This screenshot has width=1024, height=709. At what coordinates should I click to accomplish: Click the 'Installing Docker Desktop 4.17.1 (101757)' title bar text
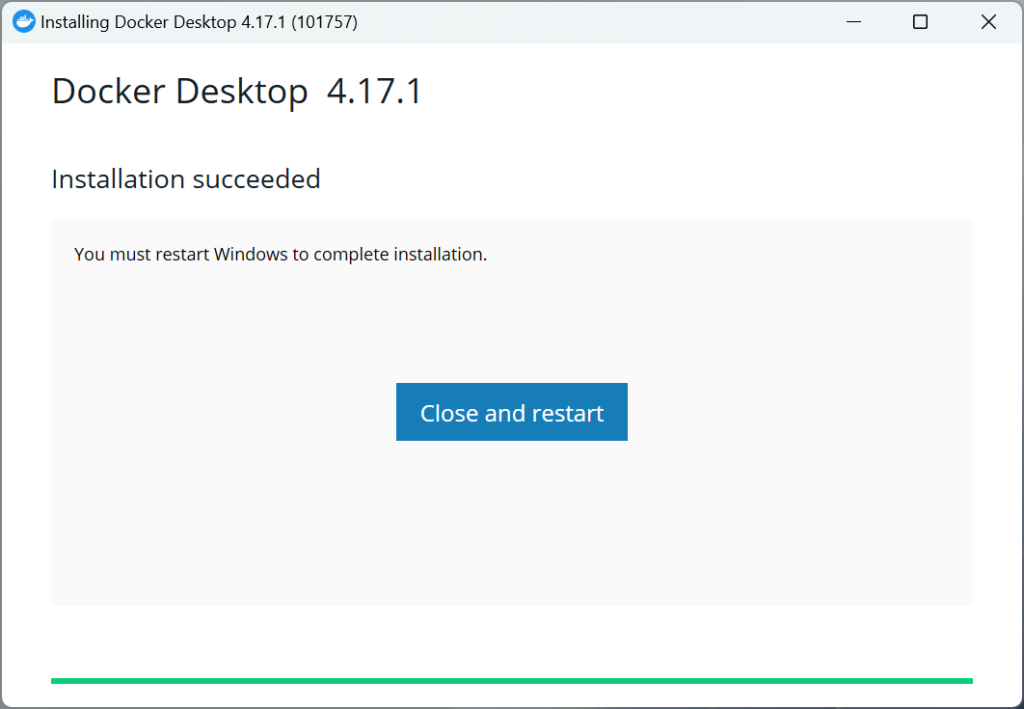(x=199, y=22)
